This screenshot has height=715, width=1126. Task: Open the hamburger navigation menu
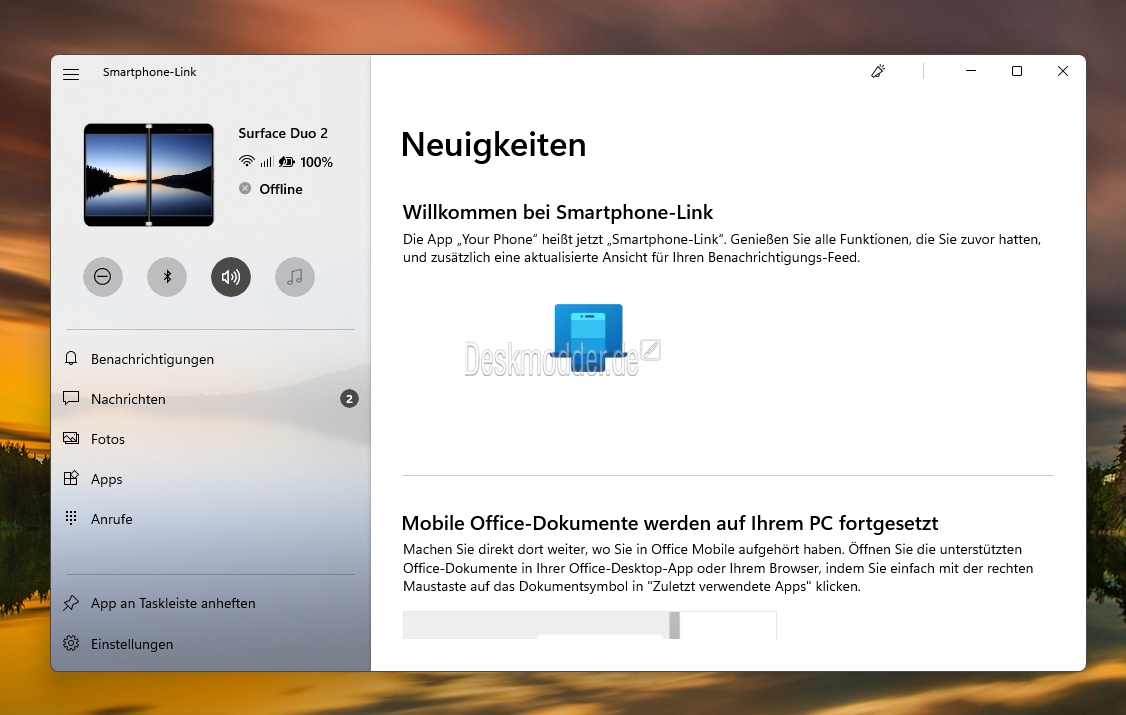(x=71, y=74)
